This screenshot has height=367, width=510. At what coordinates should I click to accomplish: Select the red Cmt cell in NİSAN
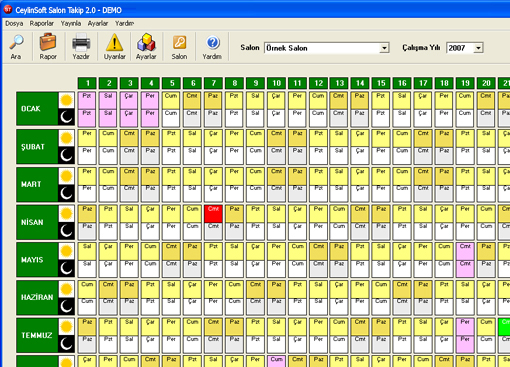(x=213, y=214)
